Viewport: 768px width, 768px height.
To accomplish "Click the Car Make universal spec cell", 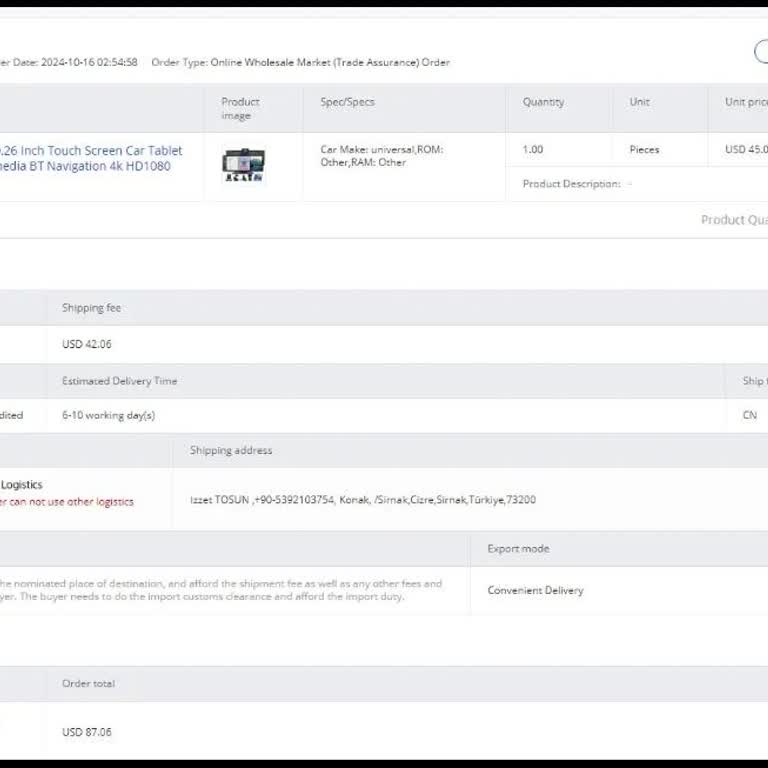I will point(382,156).
